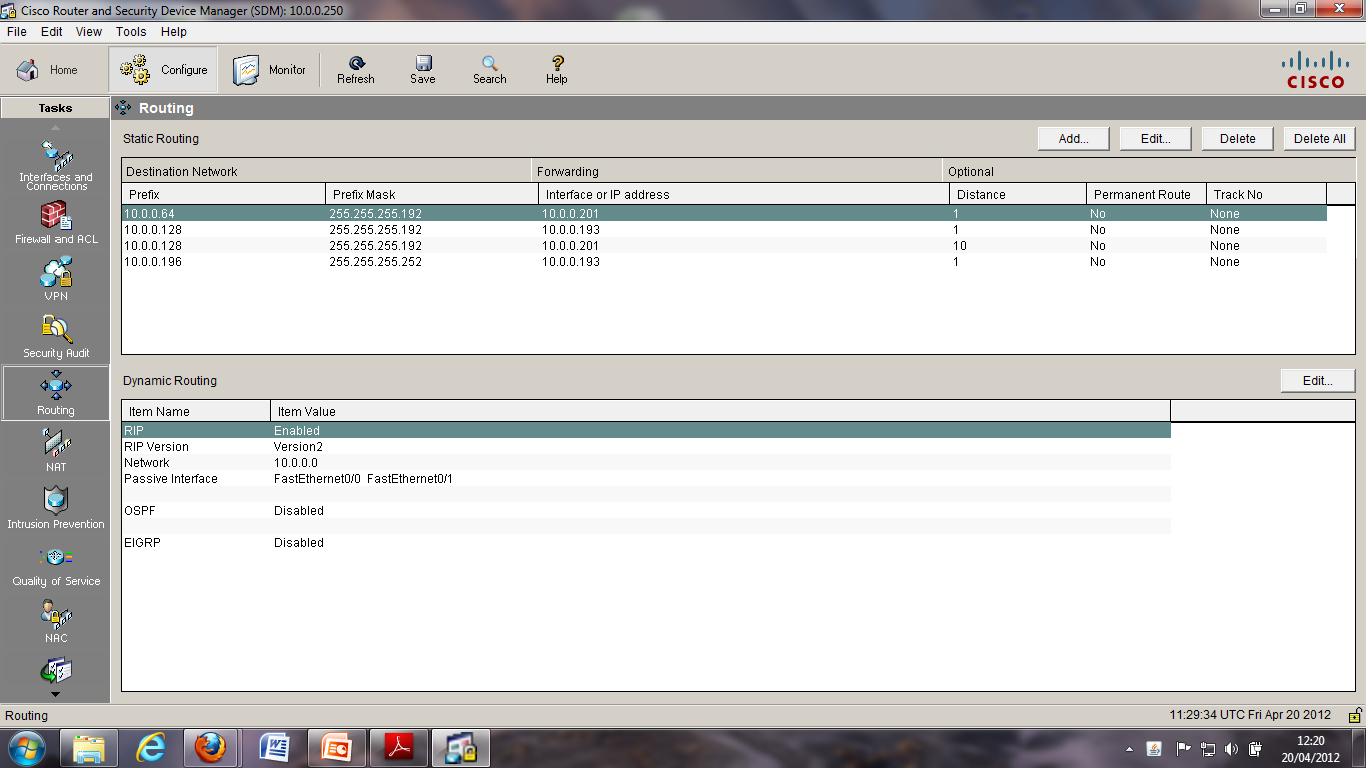1366x768 pixels.
Task: Select the EIGRP Disabled row
Action: pos(646,542)
